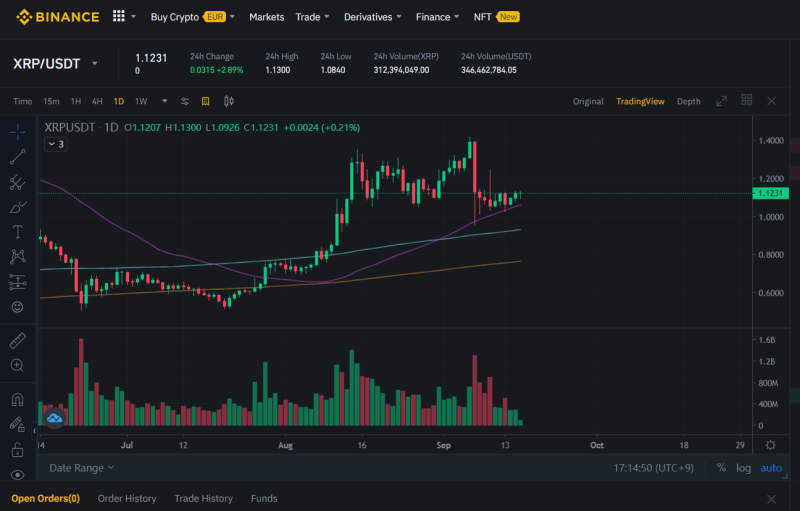Click the 1.1231 current price label on axis
The width and height of the screenshot is (800, 511).
click(770, 193)
